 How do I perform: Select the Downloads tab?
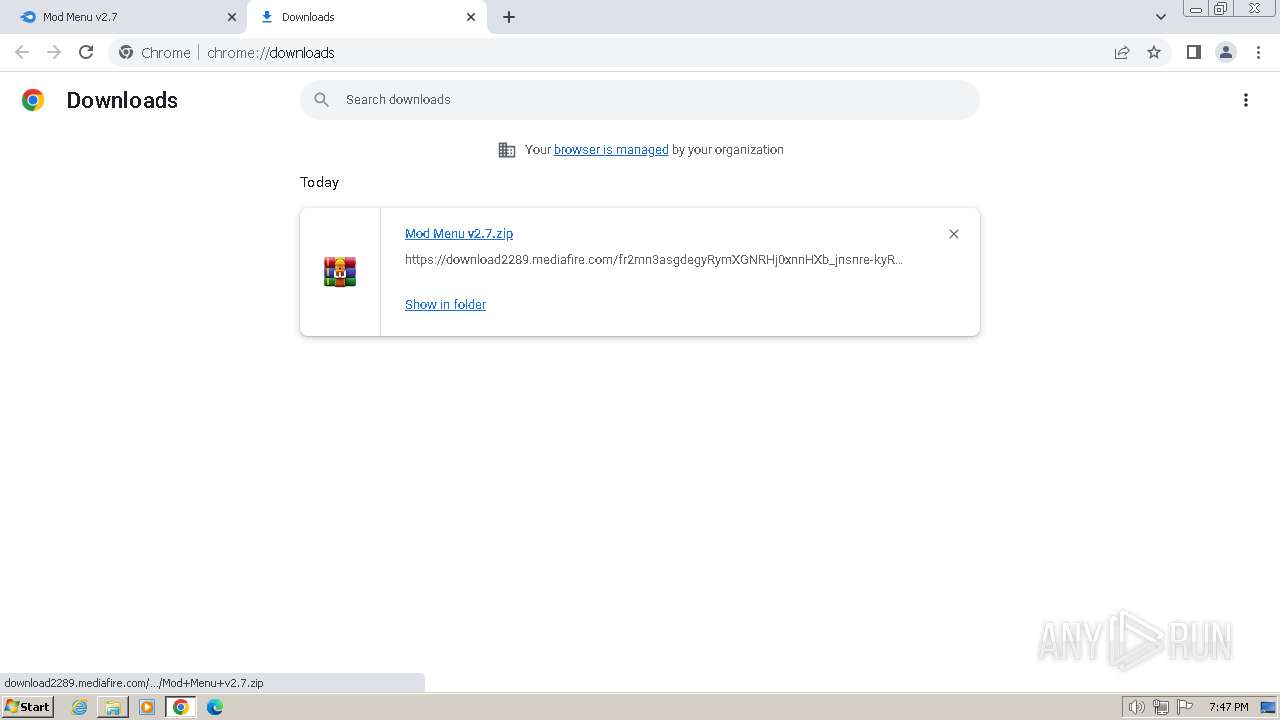point(366,17)
